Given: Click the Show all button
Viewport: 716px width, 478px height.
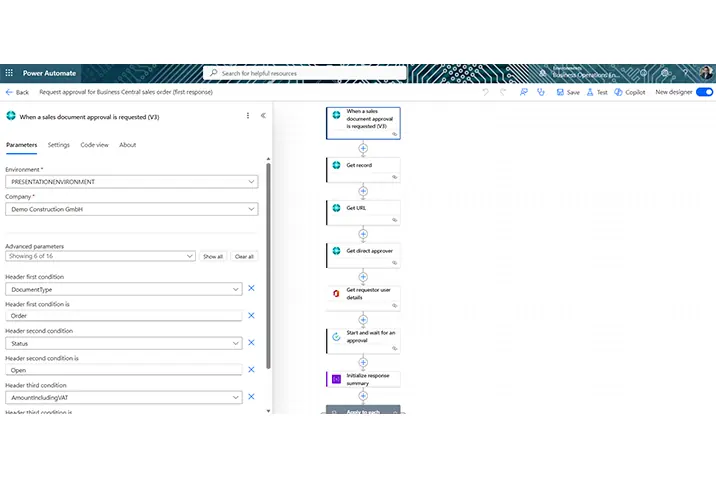Looking at the screenshot, I should pyautogui.click(x=213, y=257).
